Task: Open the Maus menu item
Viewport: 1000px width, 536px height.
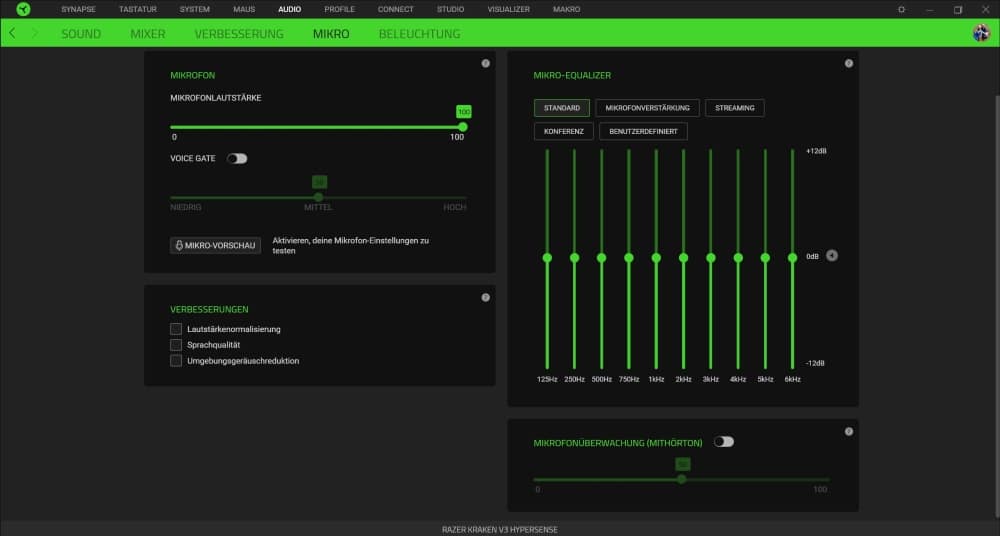Action: coord(244,9)
